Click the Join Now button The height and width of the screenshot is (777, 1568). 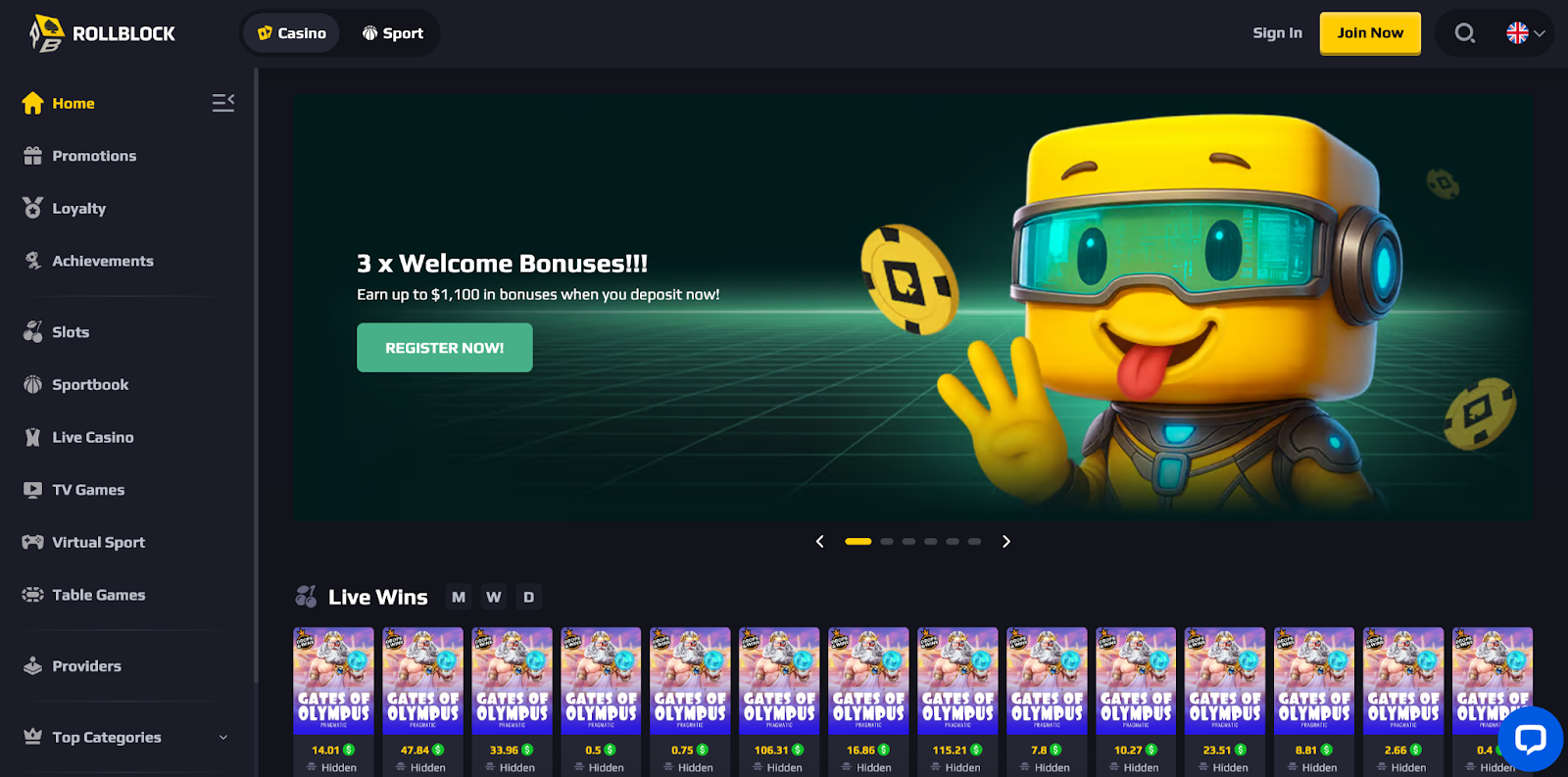coord(1370,33)
